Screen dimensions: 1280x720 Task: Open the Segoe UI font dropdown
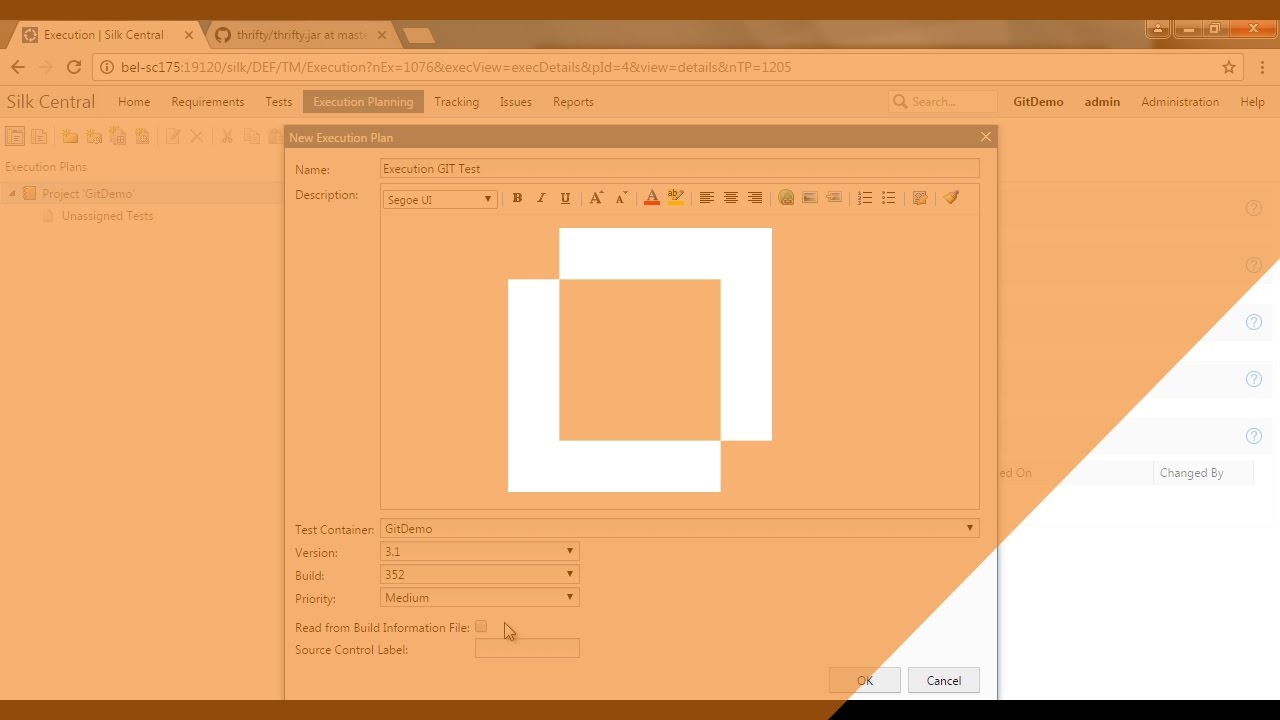pyautogui.click(x=440, y=199)
